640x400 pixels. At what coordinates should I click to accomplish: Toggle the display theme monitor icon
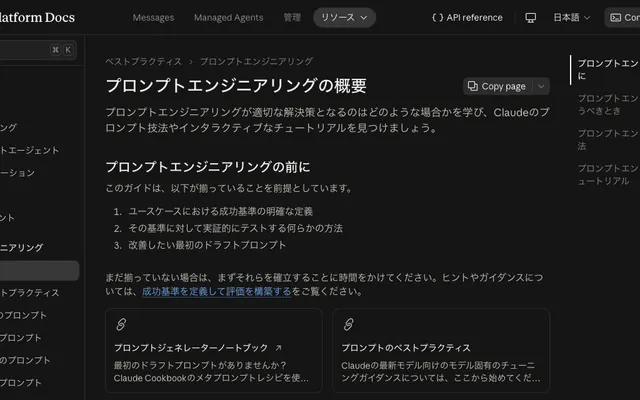(x=530, y=18)
